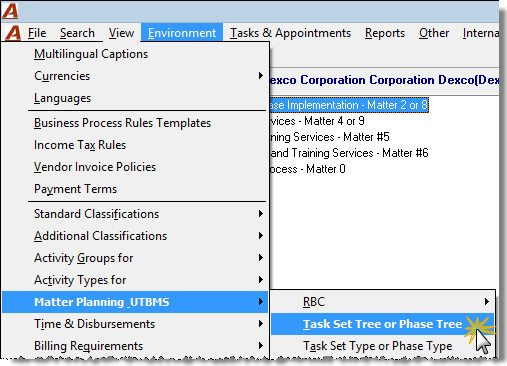Select the Languages menu entry
Screen dimensions: 507x366
click(x=135, y=98)
